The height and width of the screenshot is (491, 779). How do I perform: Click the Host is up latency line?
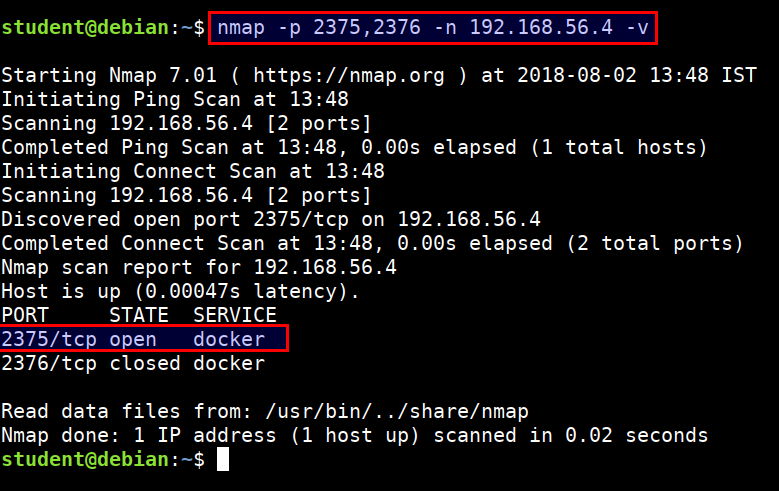[x=180, y=291]
